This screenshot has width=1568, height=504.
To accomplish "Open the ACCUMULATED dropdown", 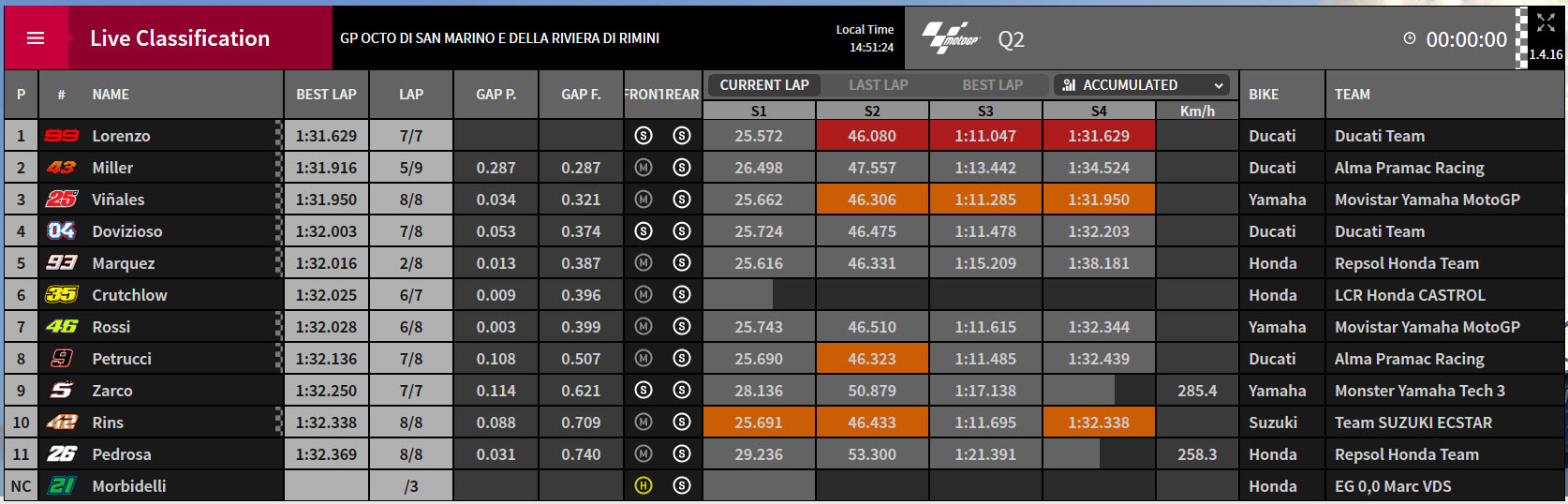I will (1141, 85).
